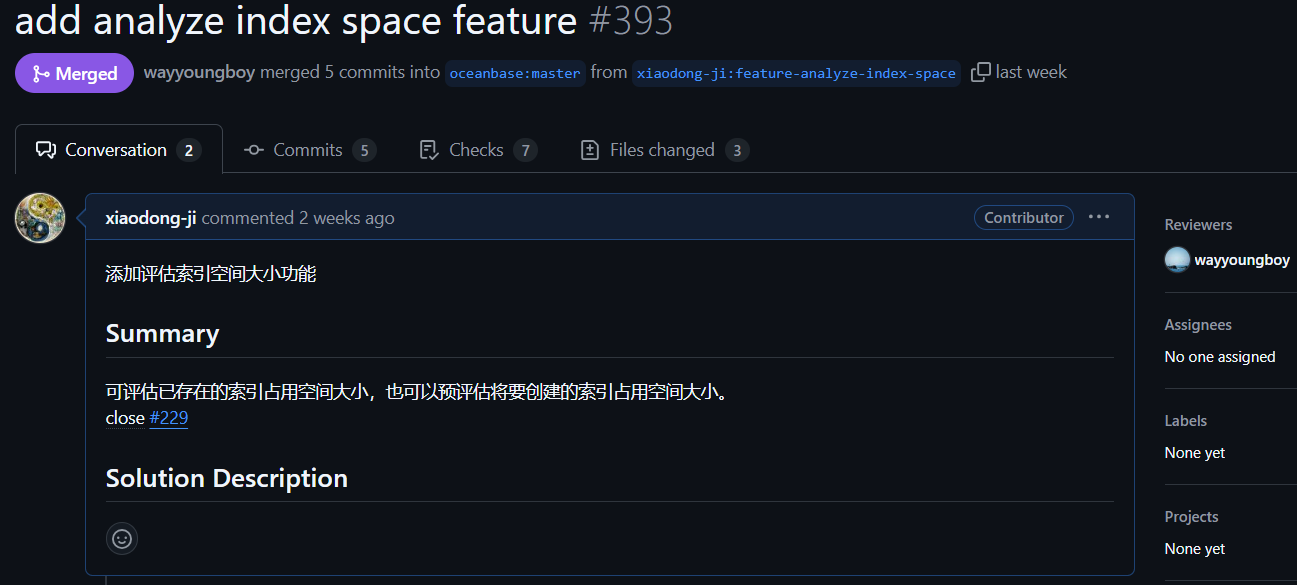
Task: Click wayyoungboy under Reviewers
Action: point(1242,260)
